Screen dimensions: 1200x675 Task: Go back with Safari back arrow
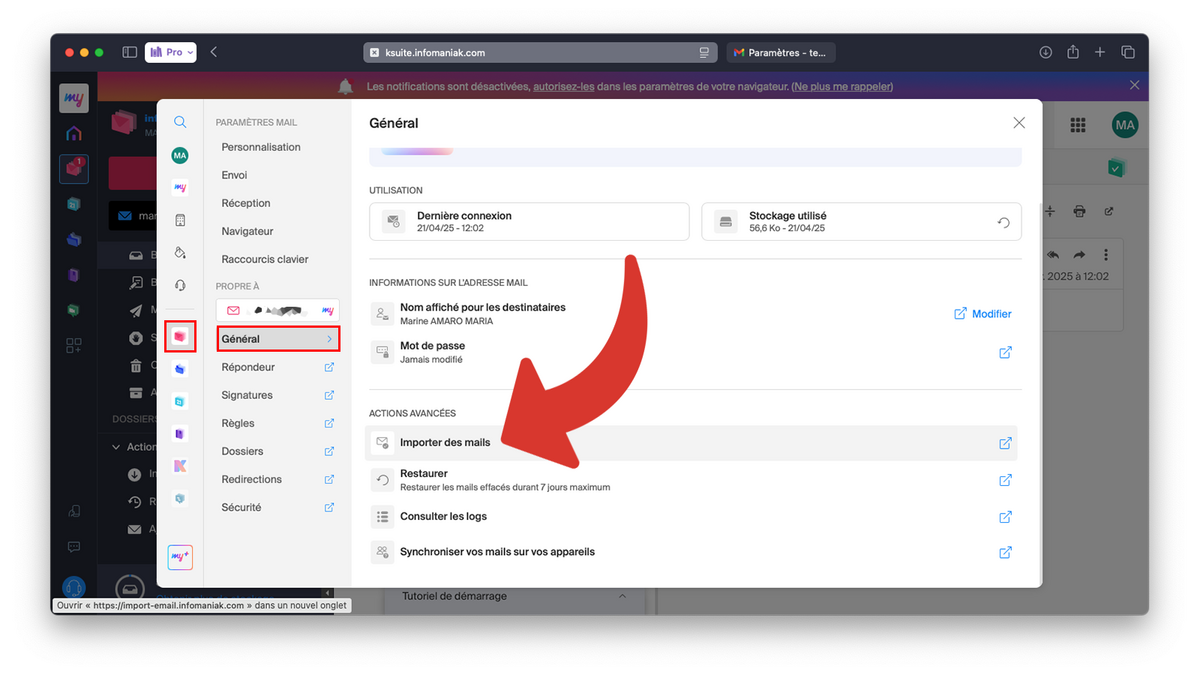pos(214,52)
